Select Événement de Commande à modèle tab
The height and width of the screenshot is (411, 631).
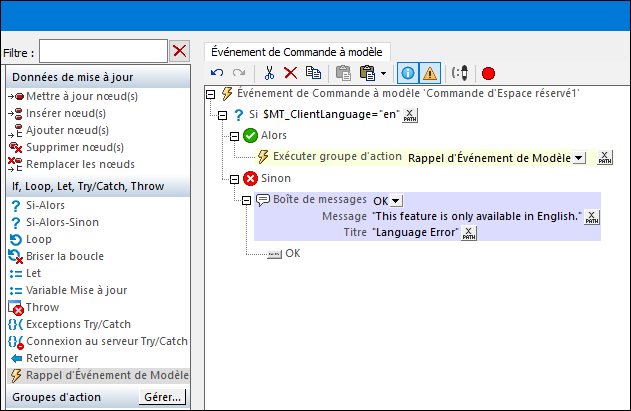297,52
